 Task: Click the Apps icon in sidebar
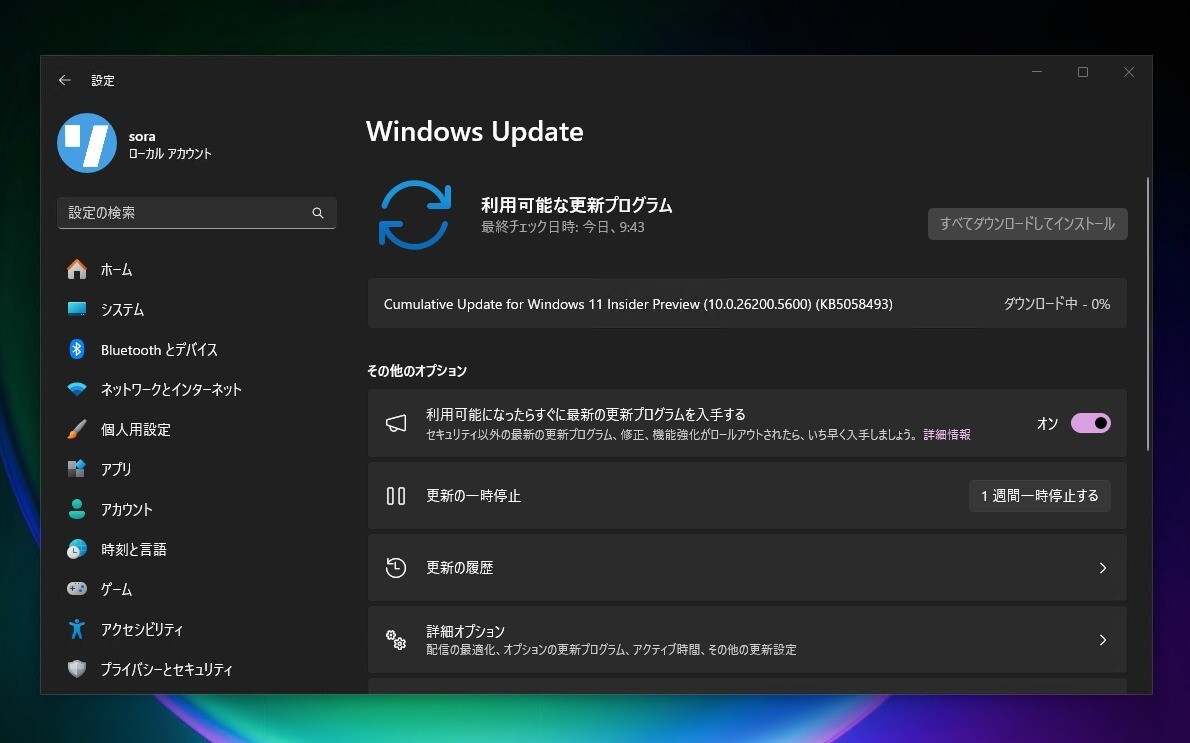pyautogui.click(x=77, y=469)
